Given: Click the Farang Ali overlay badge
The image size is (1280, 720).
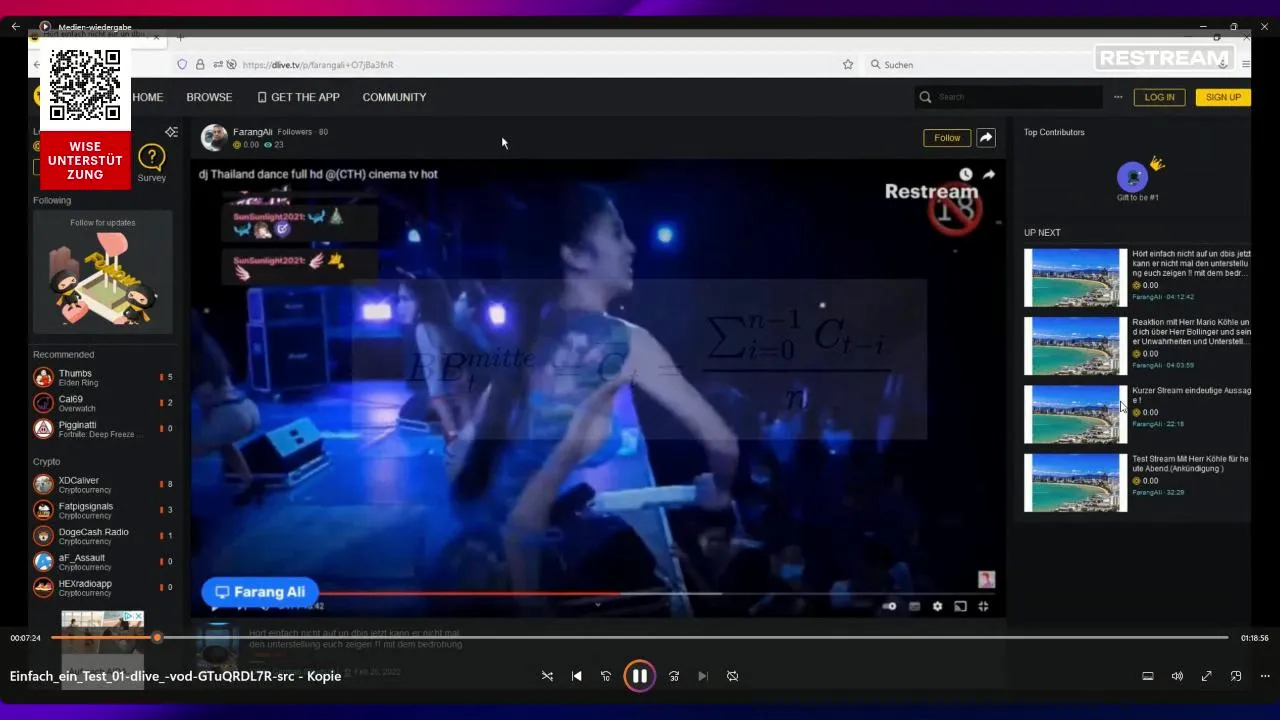Looking at the screenshot, I should tap(260, 592).
